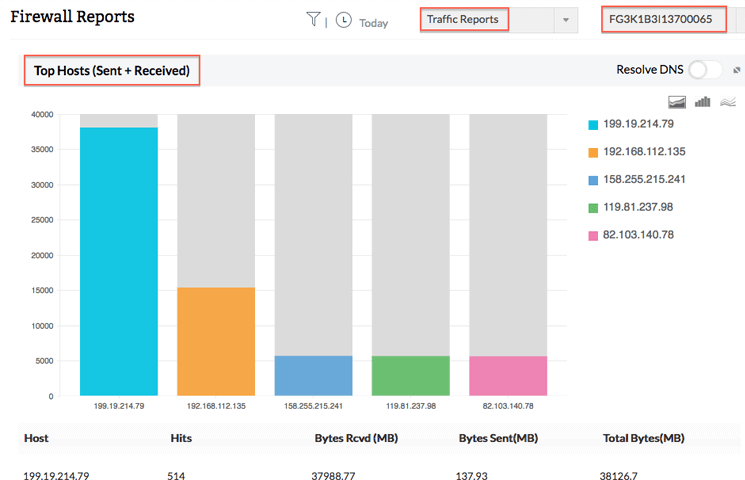Click Hits value 514

(x=176, y=475)
